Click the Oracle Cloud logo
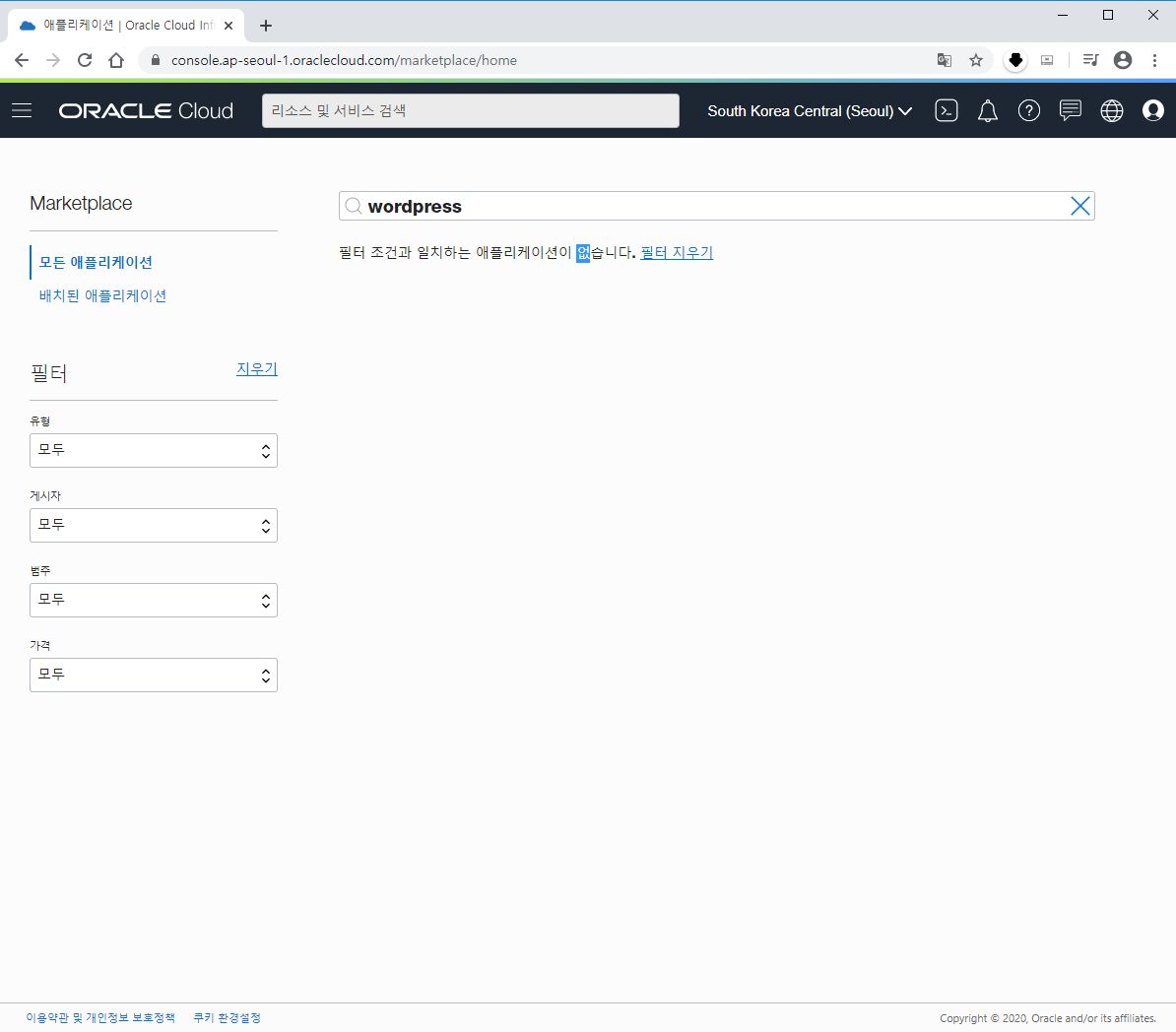The height and width of the screenshot is (1032, 1176). pyautogui.click(x=146, y=111)
